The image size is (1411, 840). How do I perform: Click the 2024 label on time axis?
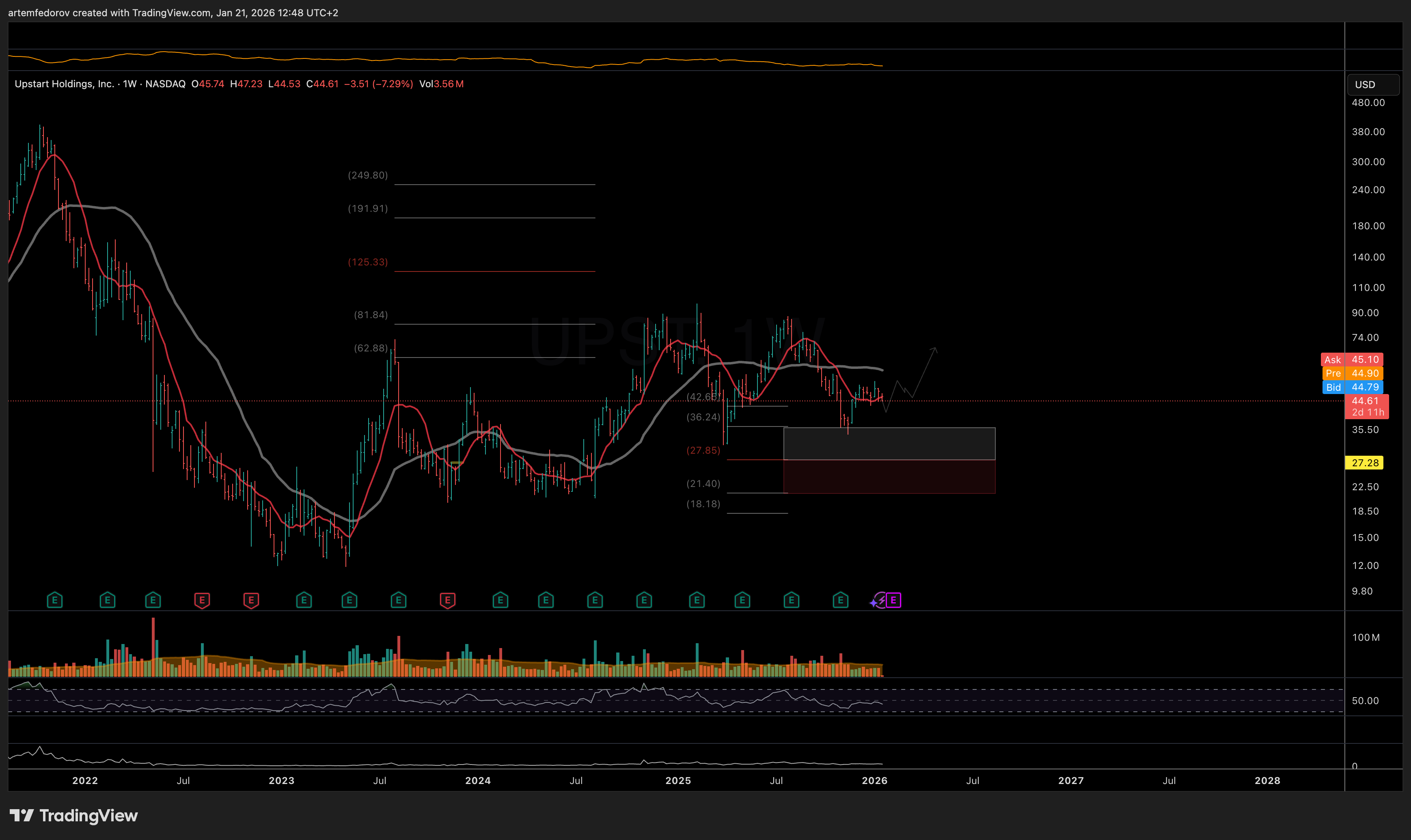478,781
